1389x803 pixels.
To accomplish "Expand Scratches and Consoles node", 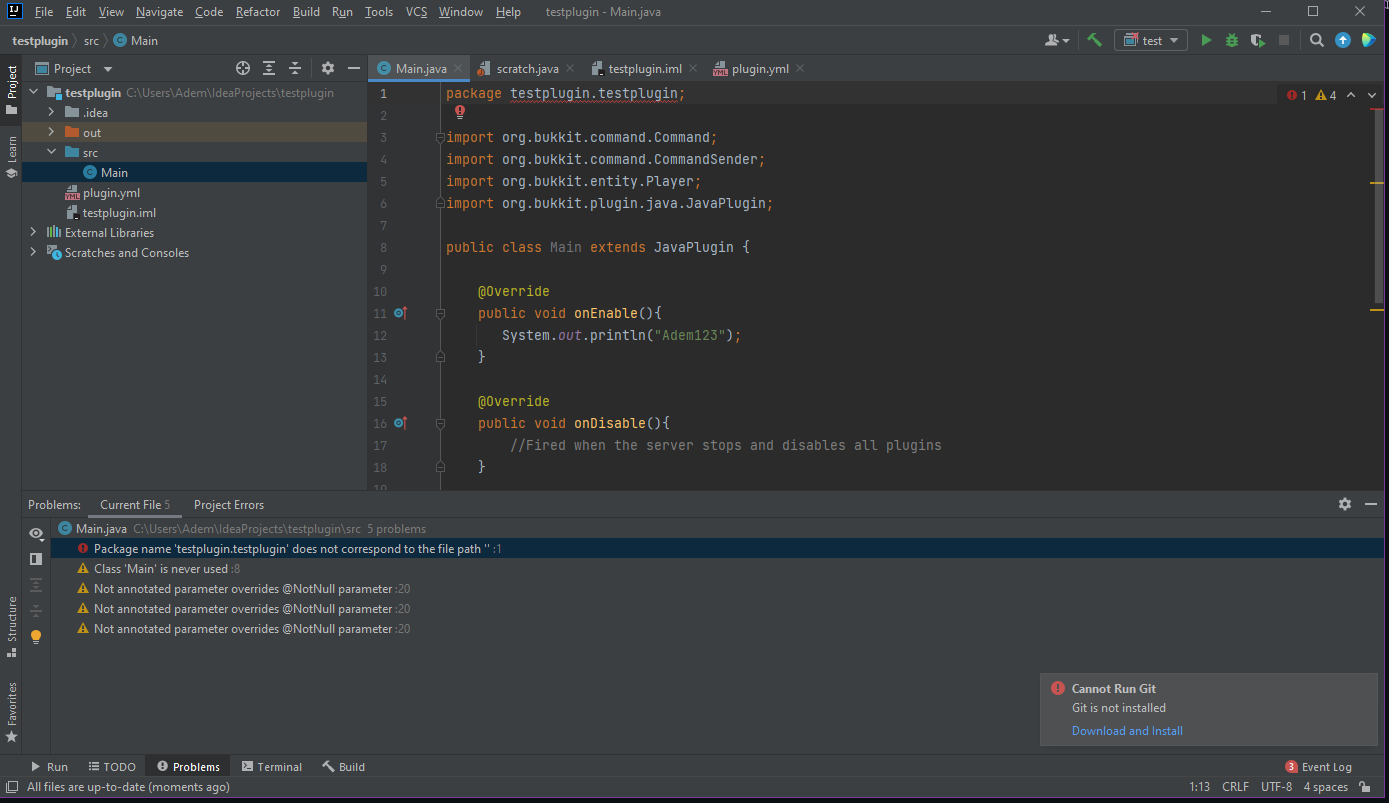I will tap(33, 252).
